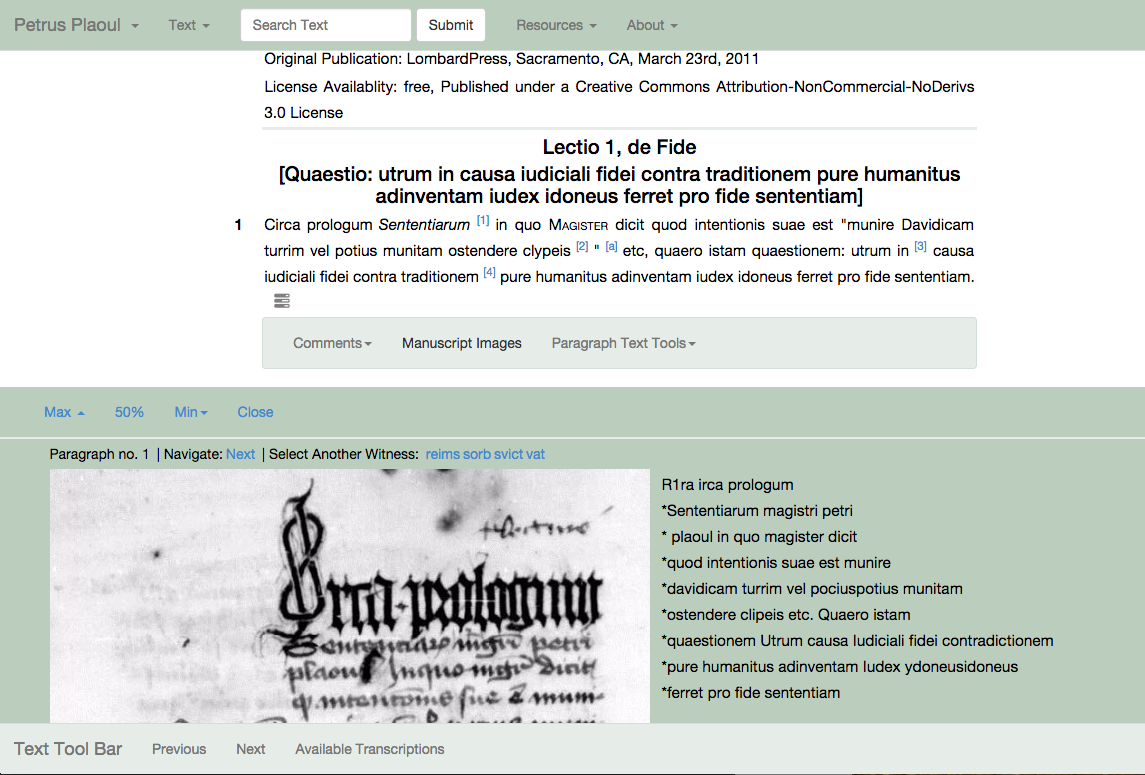Click the Search Text input field
This screenshot has width=1145, height=775.
point(325,25)
